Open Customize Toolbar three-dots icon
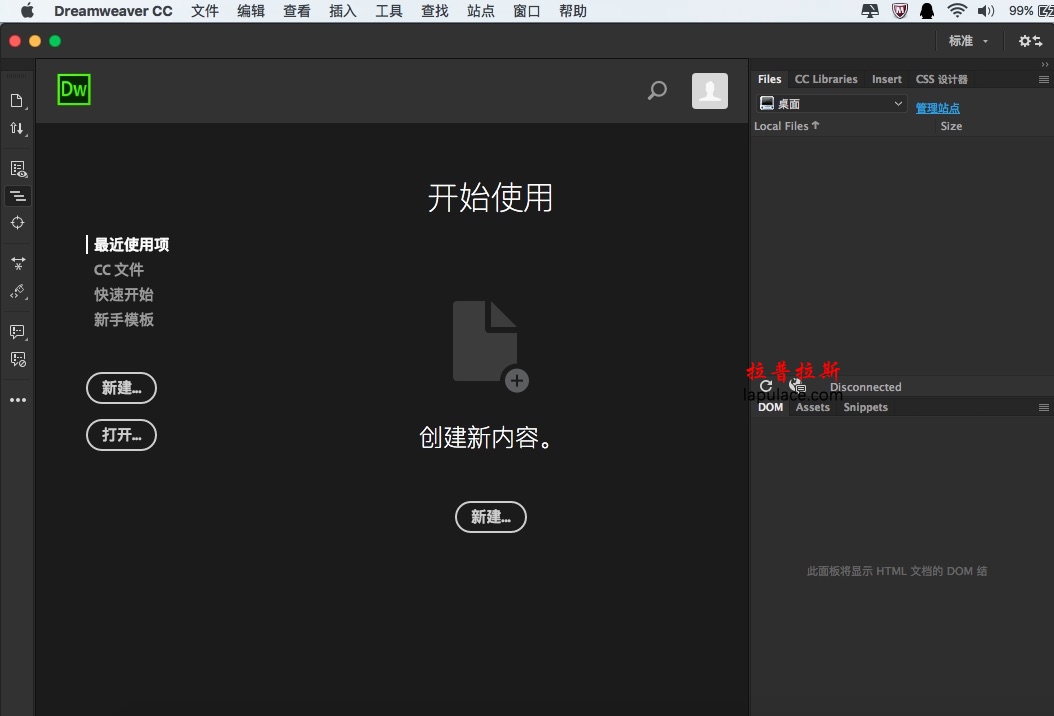The image size is (1054, 716). [17, 400]
